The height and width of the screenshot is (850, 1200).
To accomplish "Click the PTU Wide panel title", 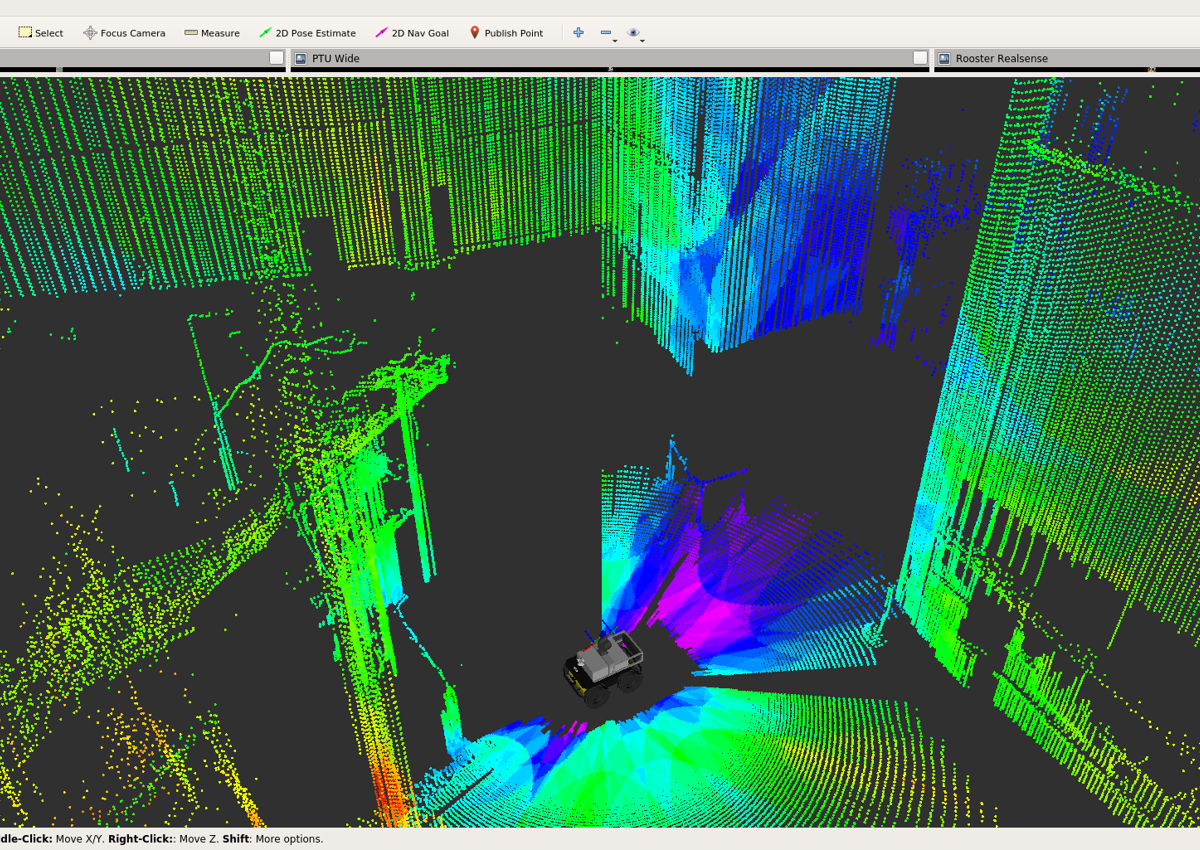I will [x=336, y=59].
